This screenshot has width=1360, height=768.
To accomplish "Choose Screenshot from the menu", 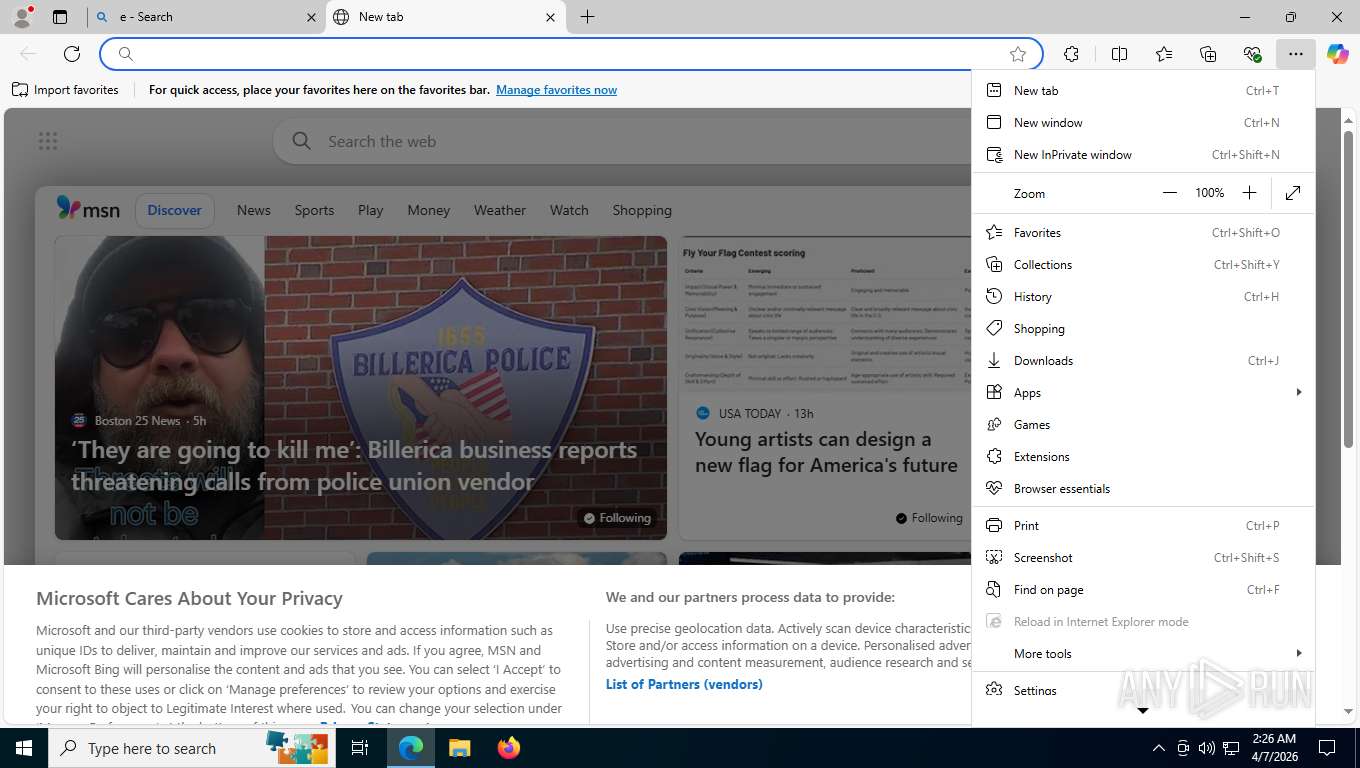I will 1143,557.
